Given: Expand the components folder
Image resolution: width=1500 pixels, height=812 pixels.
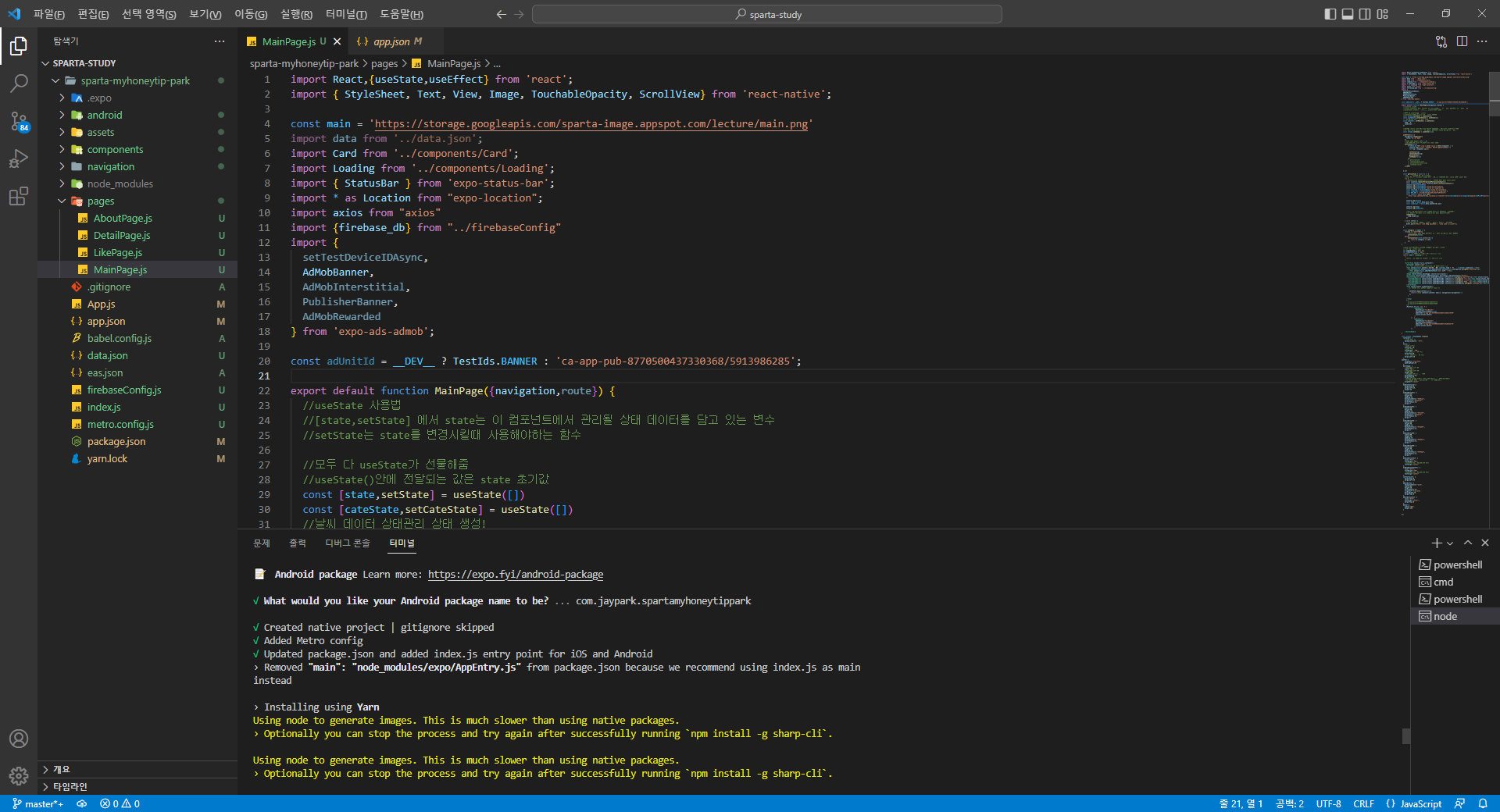Looking at the screenshot, I should (137, 149).
